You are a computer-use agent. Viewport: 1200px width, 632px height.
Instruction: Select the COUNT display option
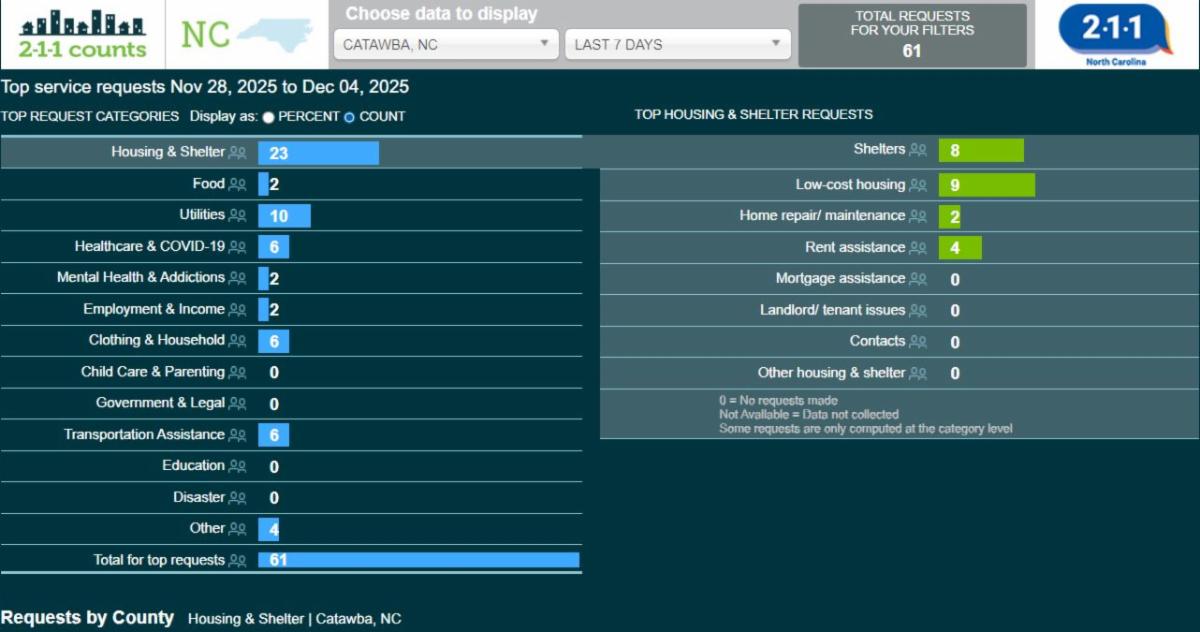[x=349, y=117]
